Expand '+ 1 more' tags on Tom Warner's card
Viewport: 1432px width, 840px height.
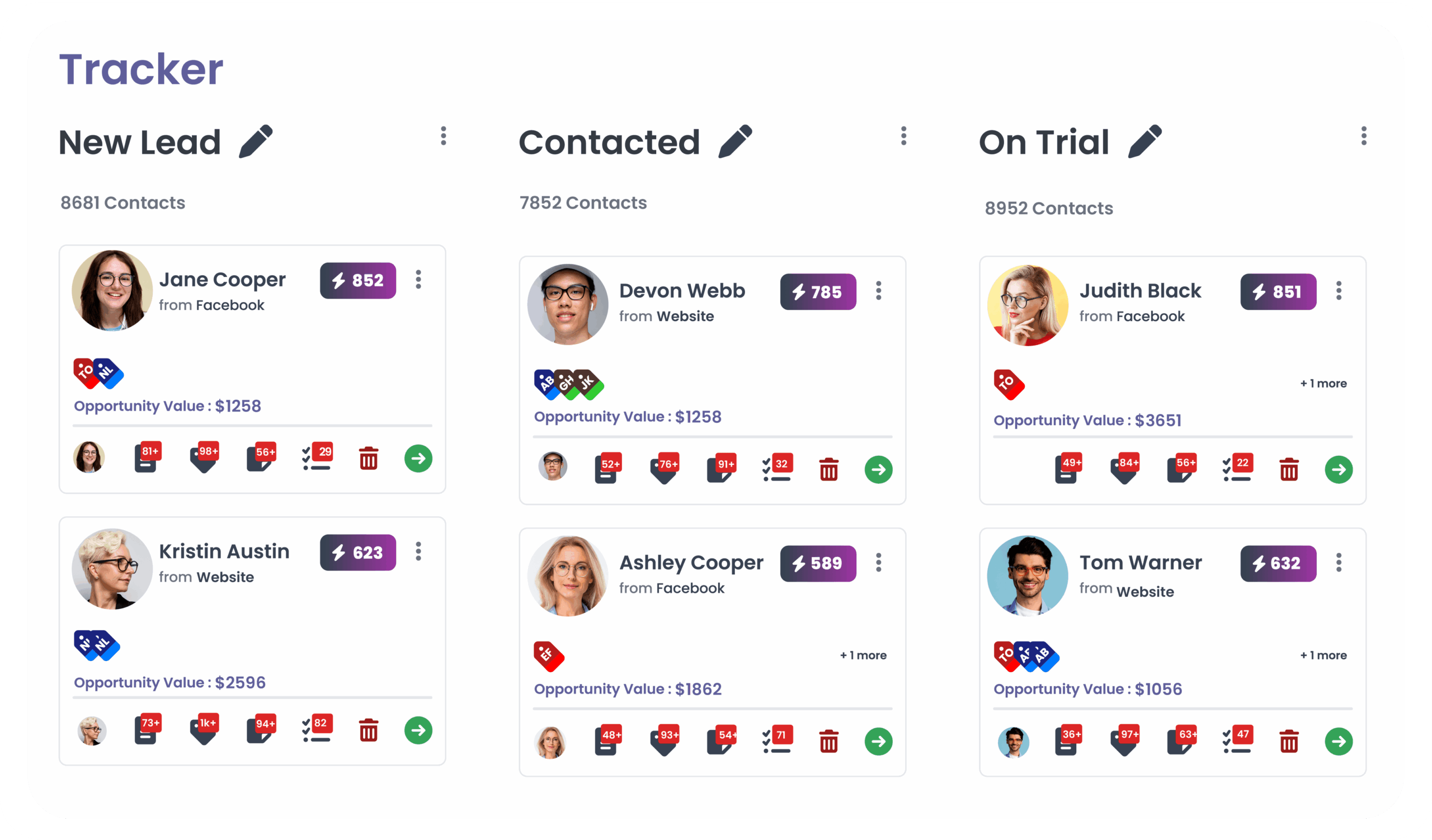click(x=1323, y=655)
